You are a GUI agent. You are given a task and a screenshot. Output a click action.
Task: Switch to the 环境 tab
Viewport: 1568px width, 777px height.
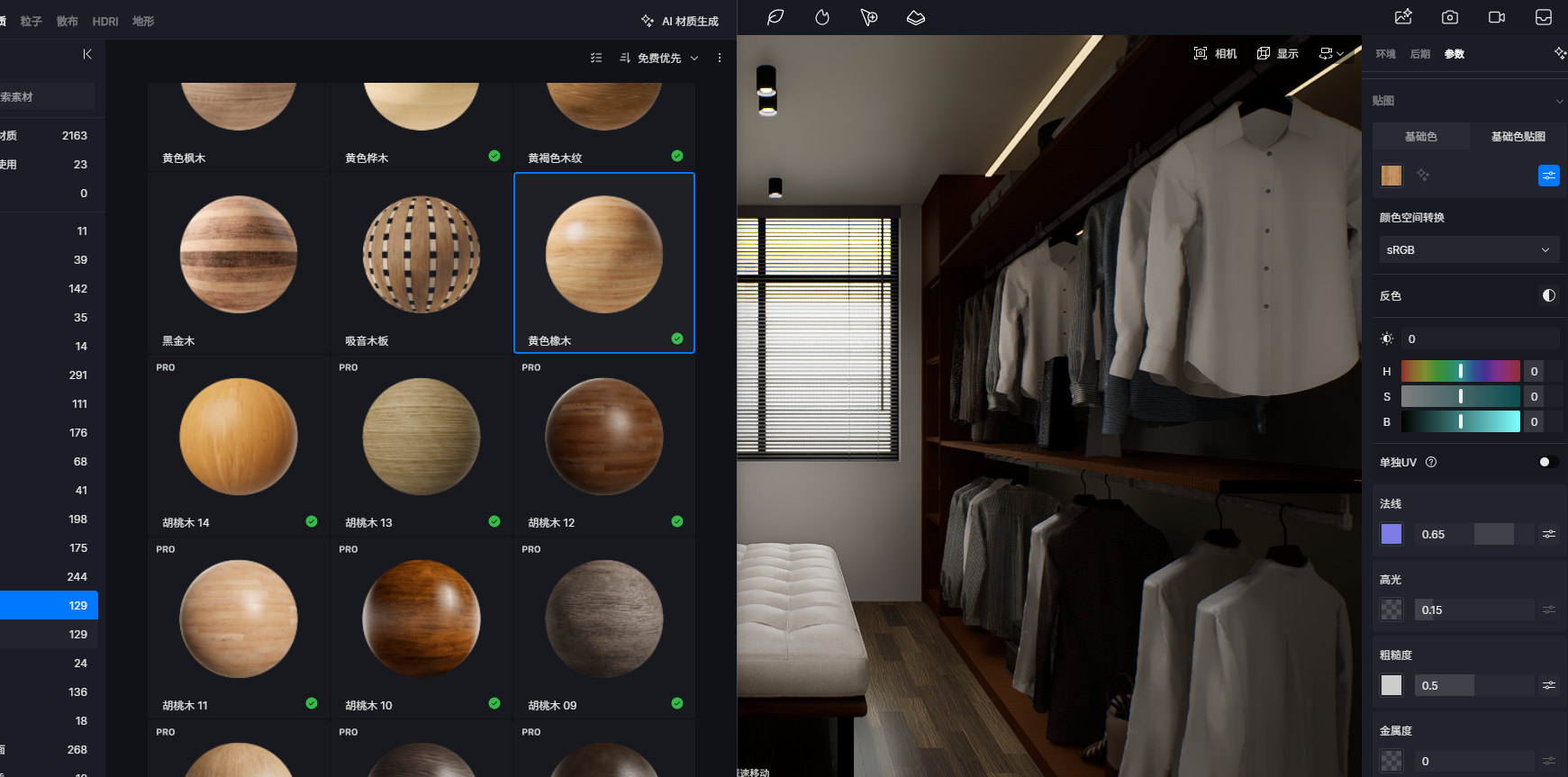[x=1385, y=54]
